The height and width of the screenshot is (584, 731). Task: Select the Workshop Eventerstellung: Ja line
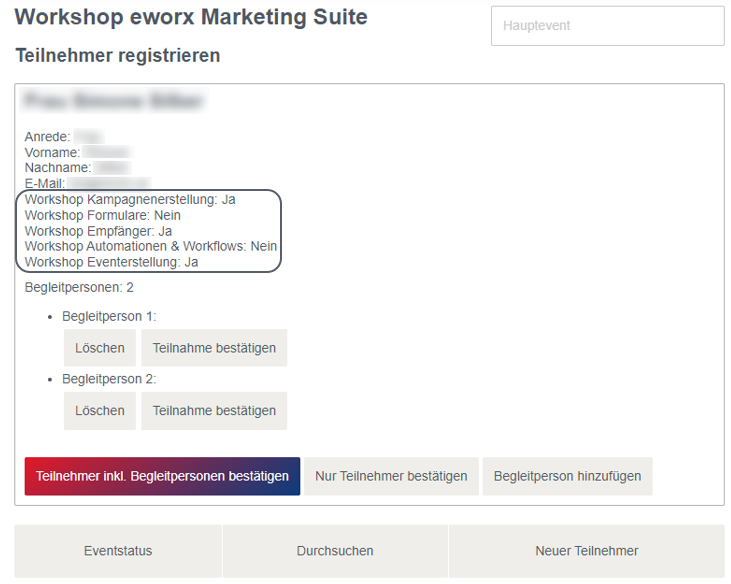(111, 262)
